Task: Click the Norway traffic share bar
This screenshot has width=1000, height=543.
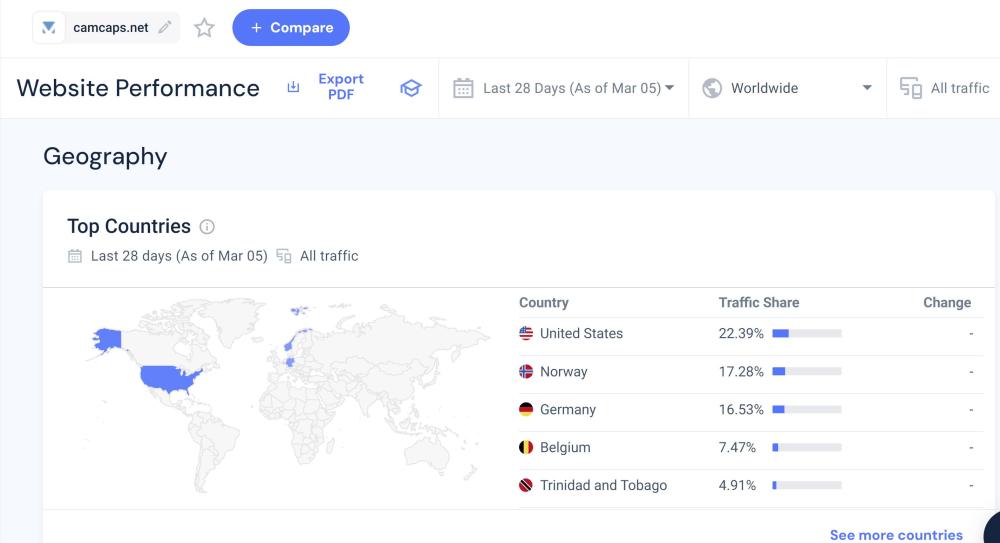Action: [806, 372]
